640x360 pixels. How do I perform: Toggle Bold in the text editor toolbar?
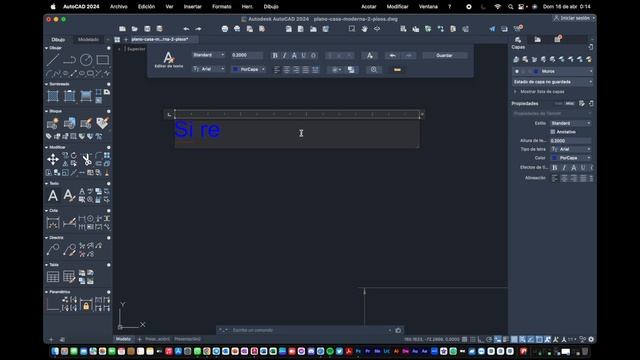tap(275, 56)
